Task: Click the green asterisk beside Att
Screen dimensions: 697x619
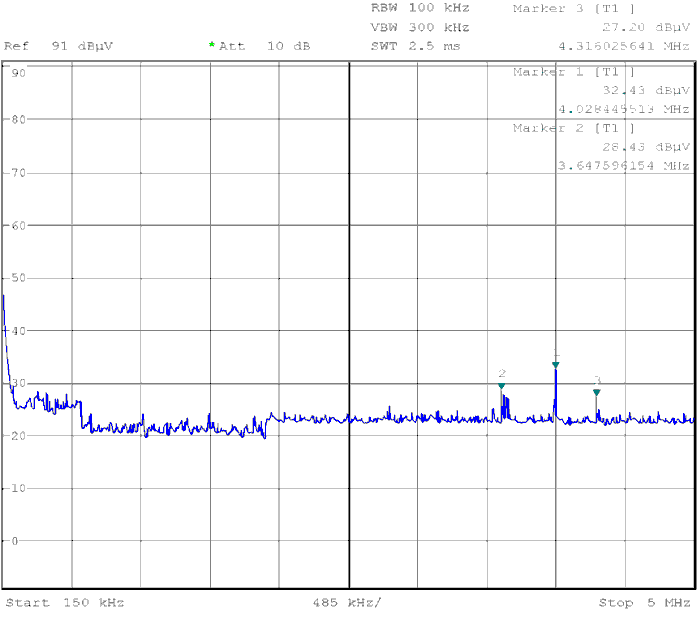Action: pos(212,45)
